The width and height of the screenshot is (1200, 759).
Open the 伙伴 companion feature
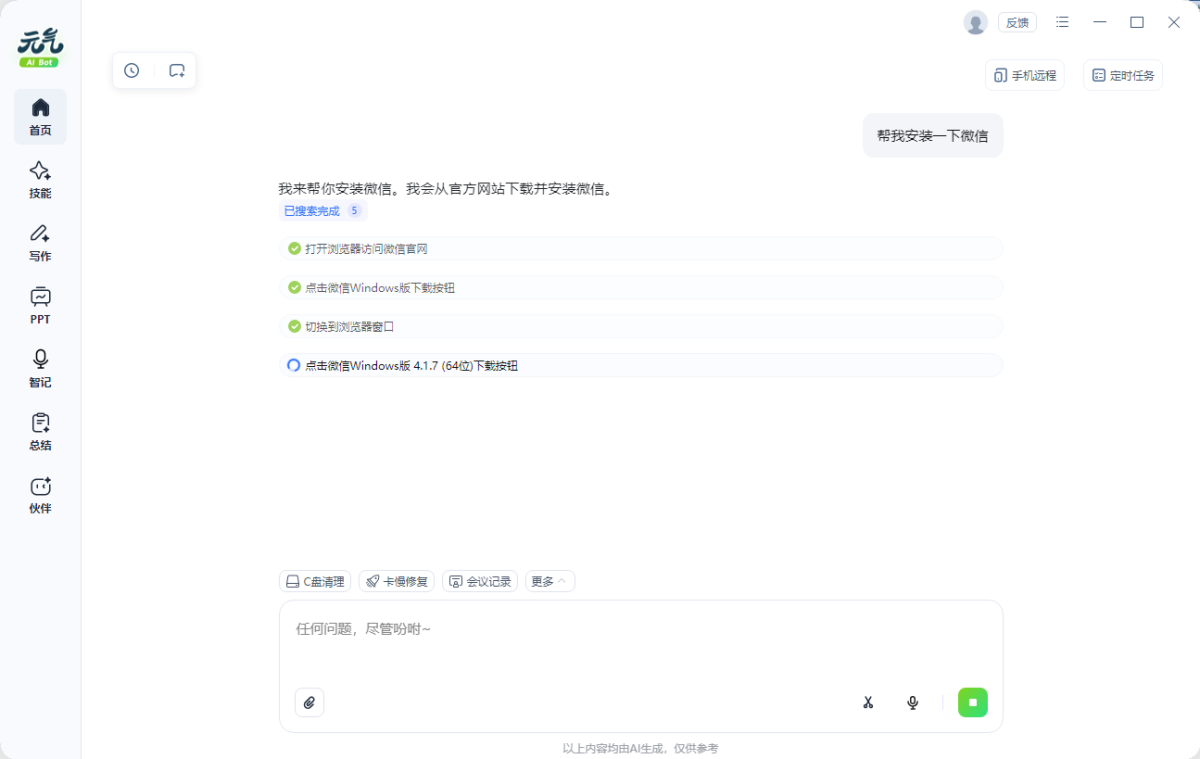click(x=40, y=495)
